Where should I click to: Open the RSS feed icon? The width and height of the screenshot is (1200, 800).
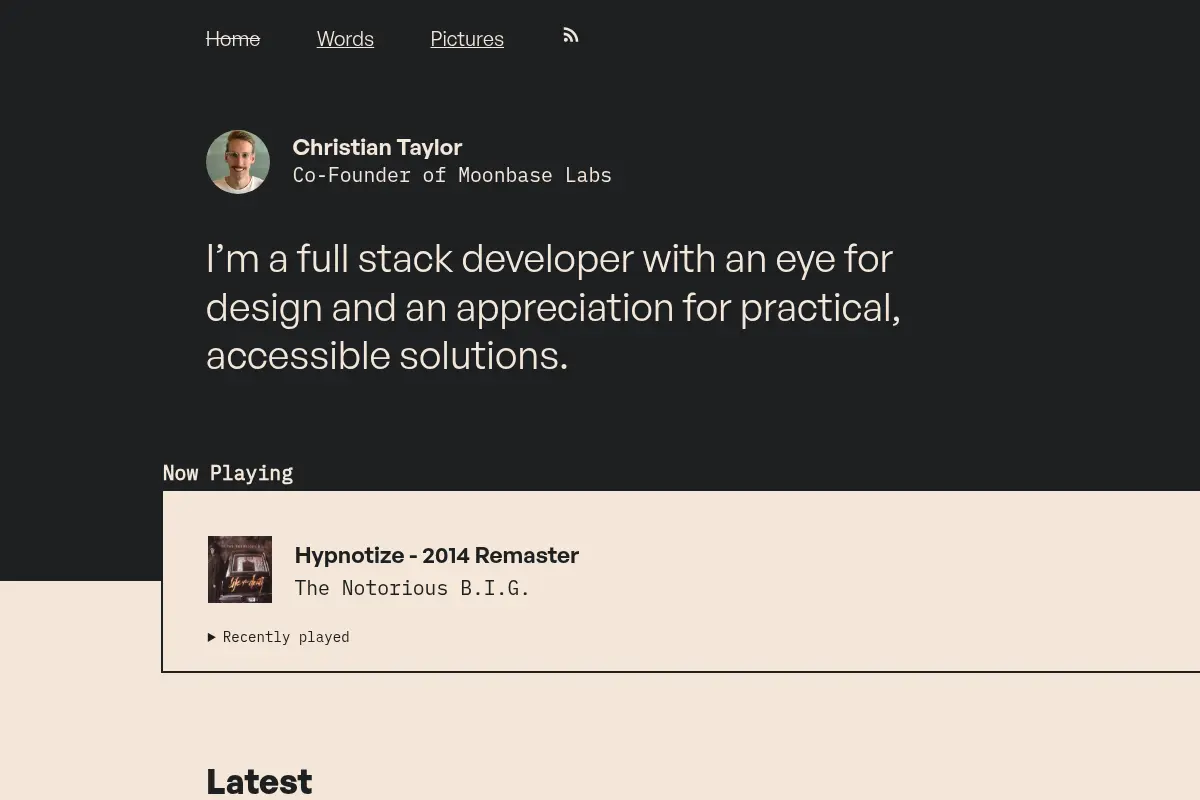point(571,35)
